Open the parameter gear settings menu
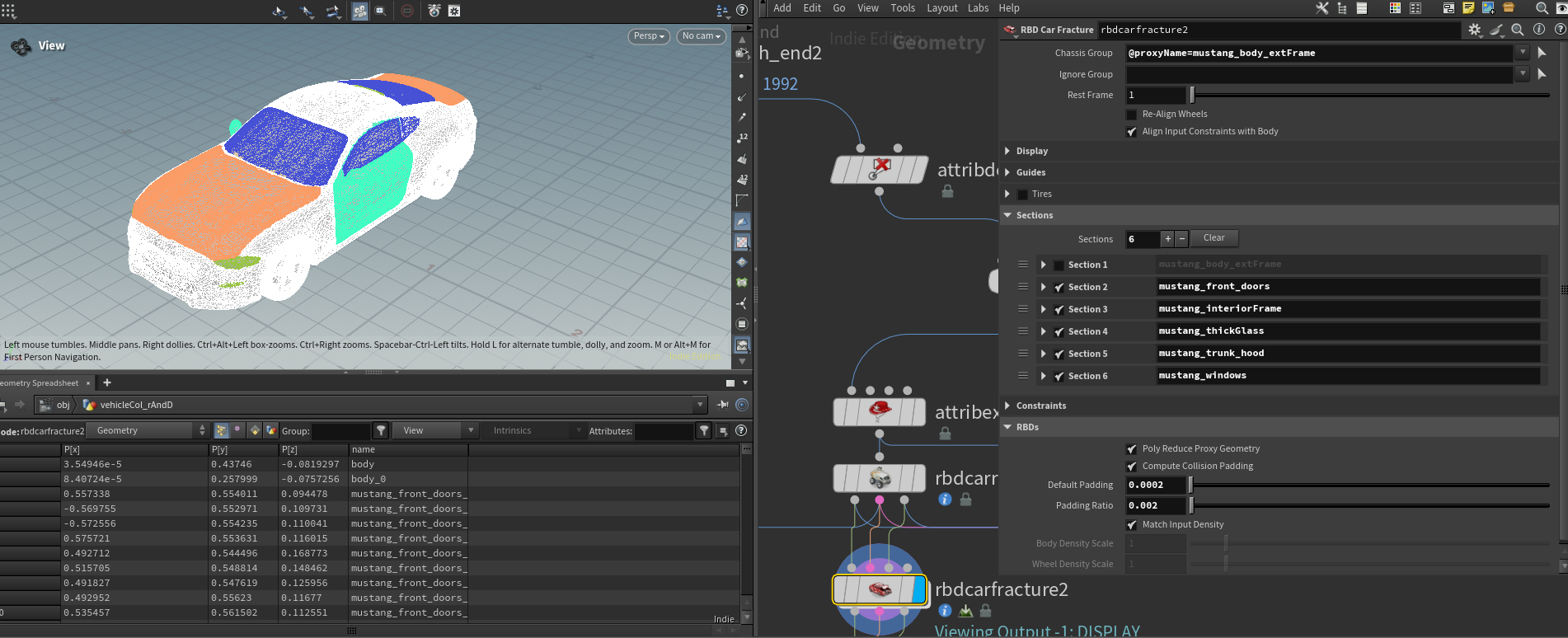 [x=1475, y=30]
